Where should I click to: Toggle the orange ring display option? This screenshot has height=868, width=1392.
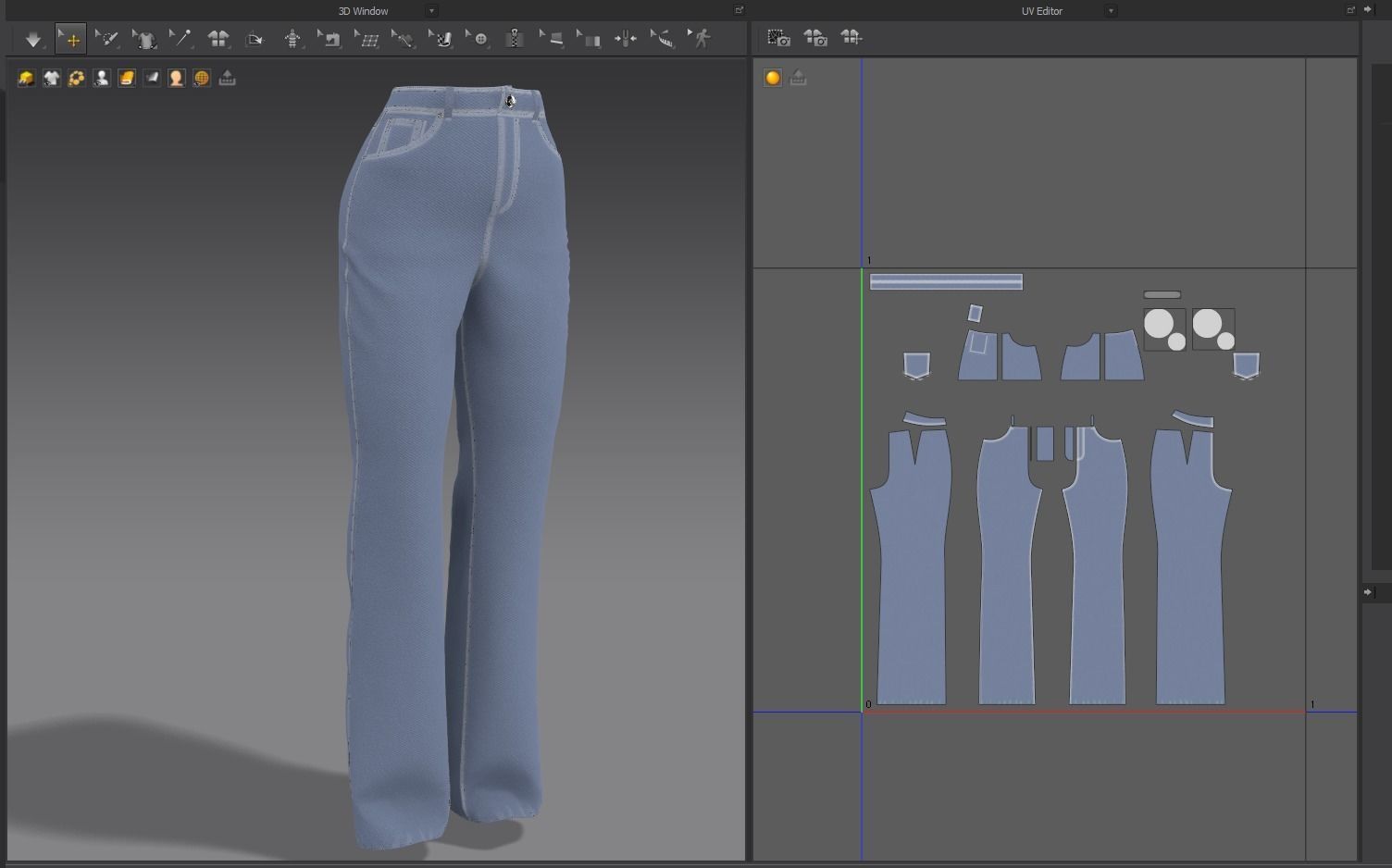click(77, 79)
